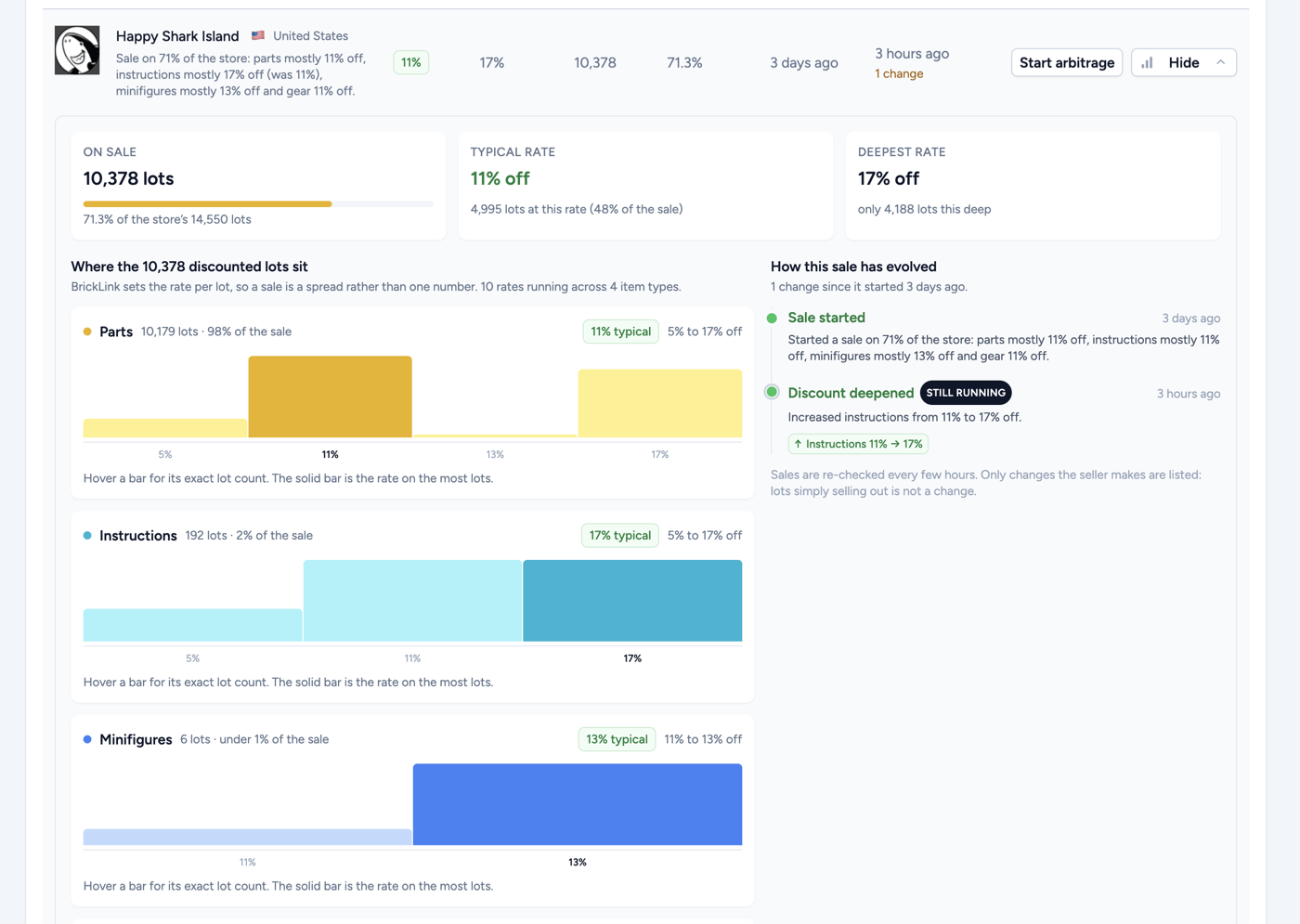Click the Minifigures '11% to 13% off' range
The image size is (1300, 924).
coord(703,739)
